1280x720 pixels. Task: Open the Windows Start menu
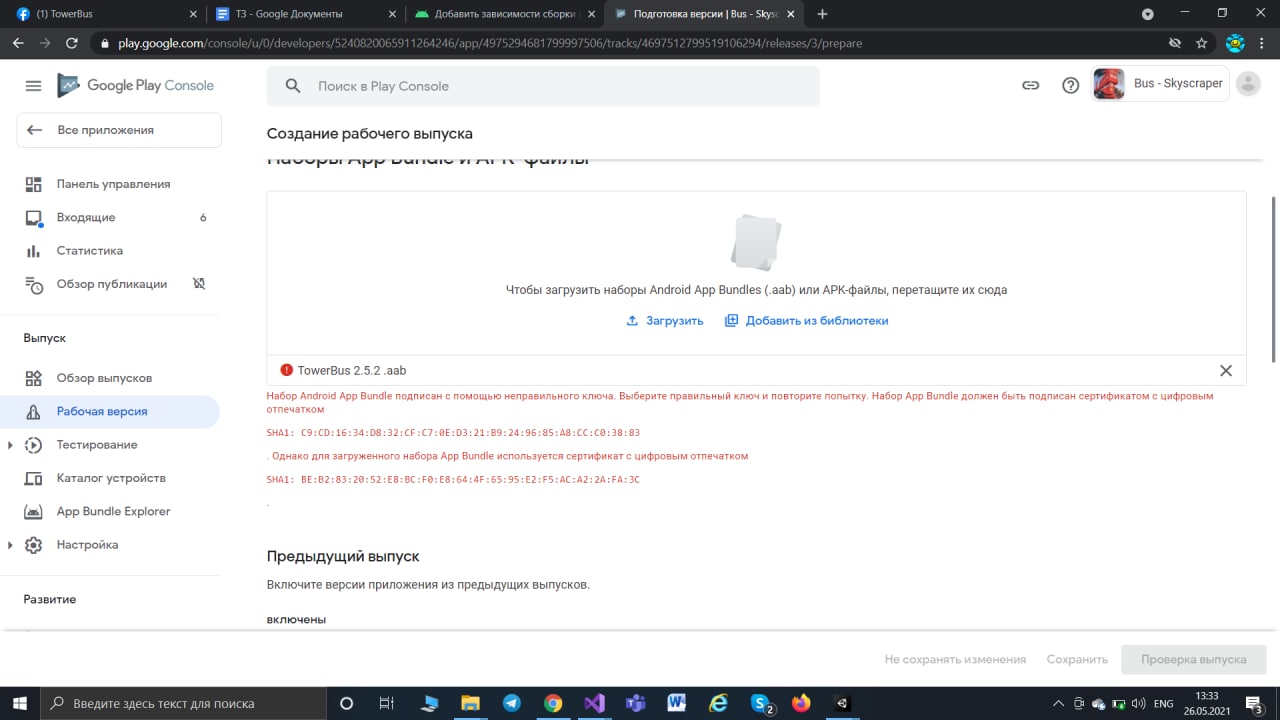pos(19,703)
